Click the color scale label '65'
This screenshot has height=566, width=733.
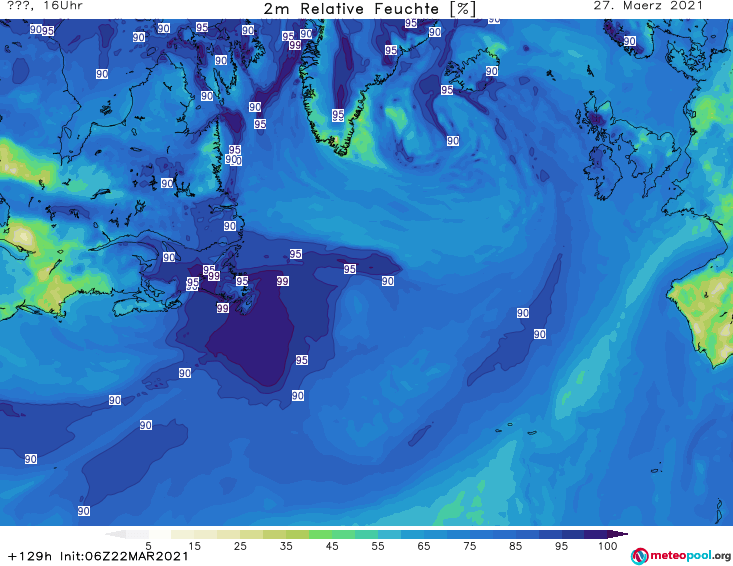[424, 546]
